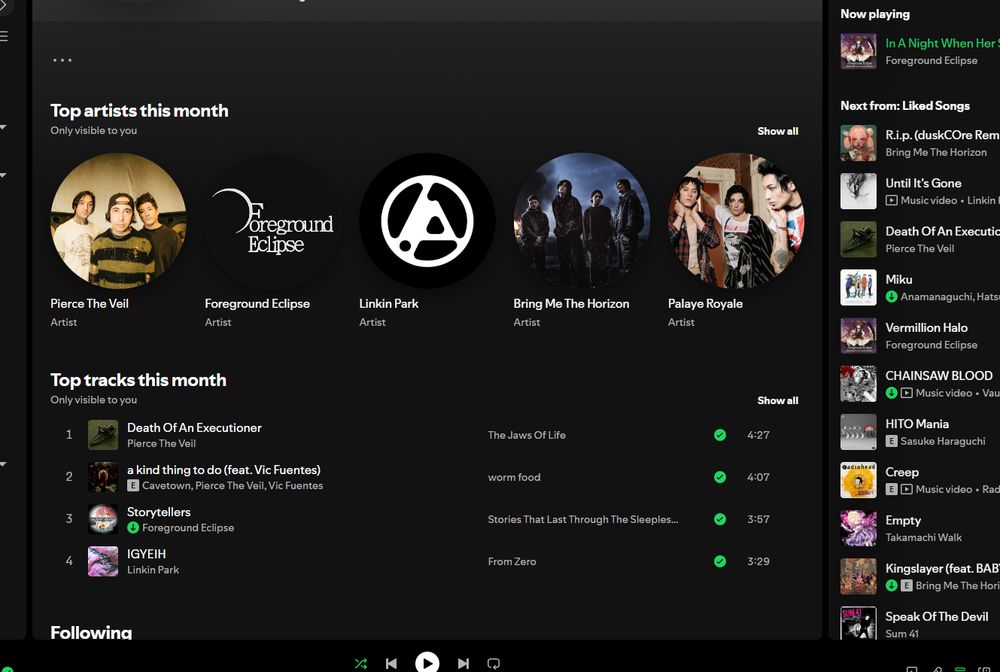The width and height of the screenshot is (1000, 672).
Task: Click Pierce The Veil under Death Of An Executioner in queue
Action: pyautogui.click(x=920, y=249)
